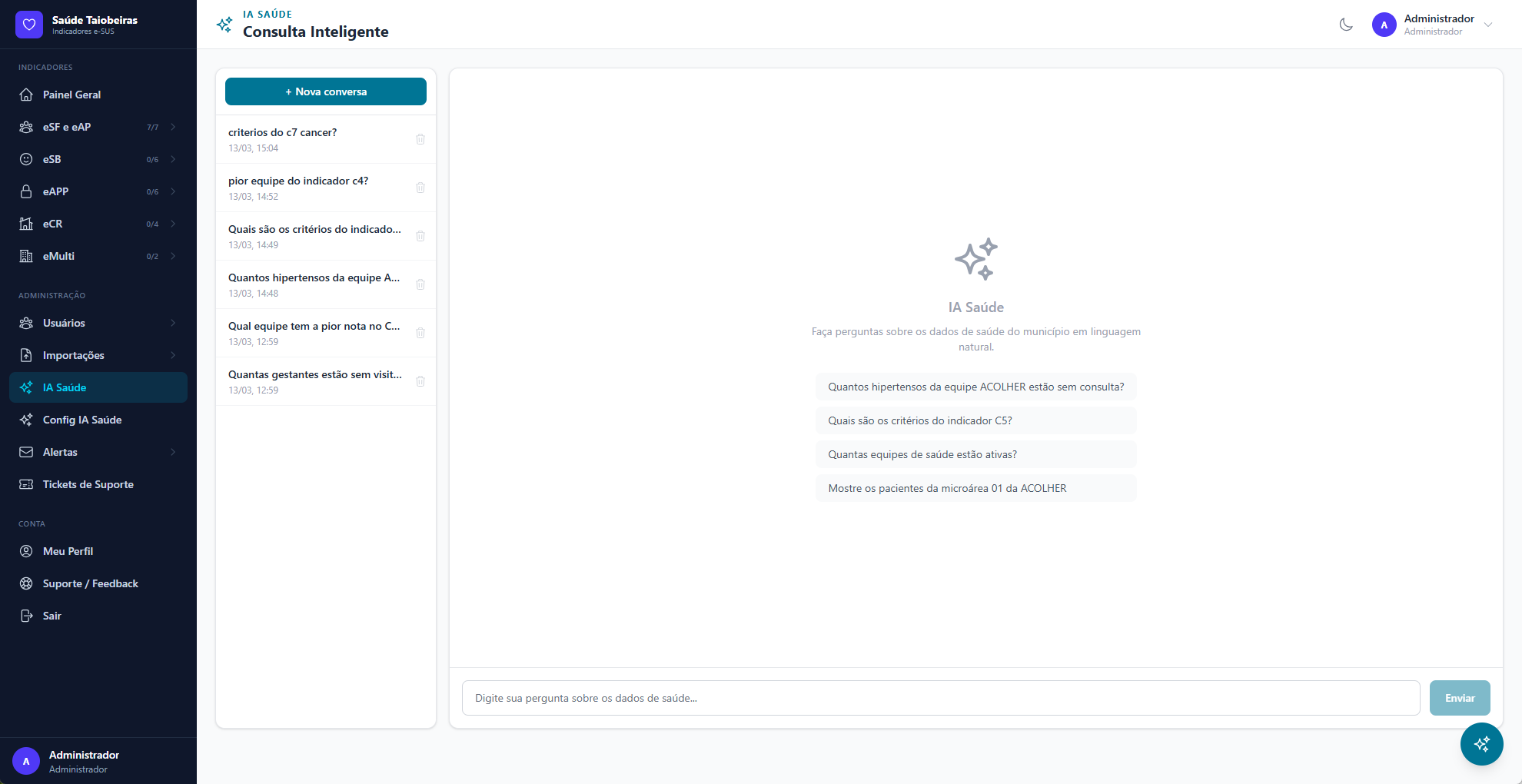Expand the Importações sidebar section
Viewport: 1522px width, 784px height.
173,355
